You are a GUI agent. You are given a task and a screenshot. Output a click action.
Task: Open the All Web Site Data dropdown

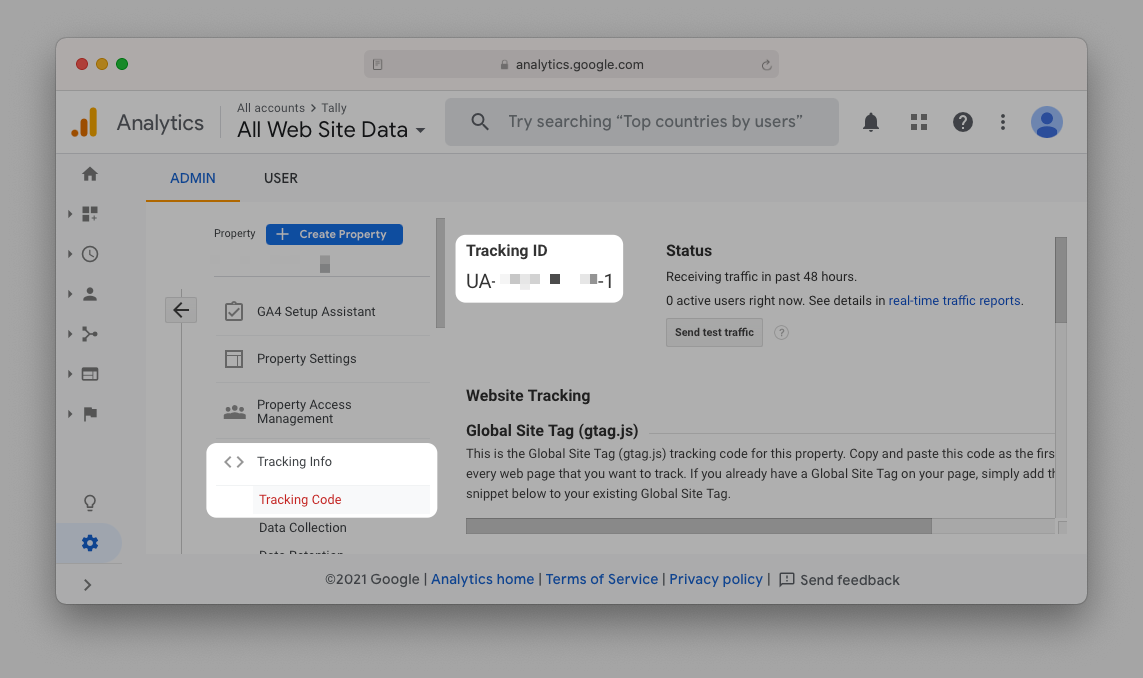pyautogui.click(x=331, y=130)
